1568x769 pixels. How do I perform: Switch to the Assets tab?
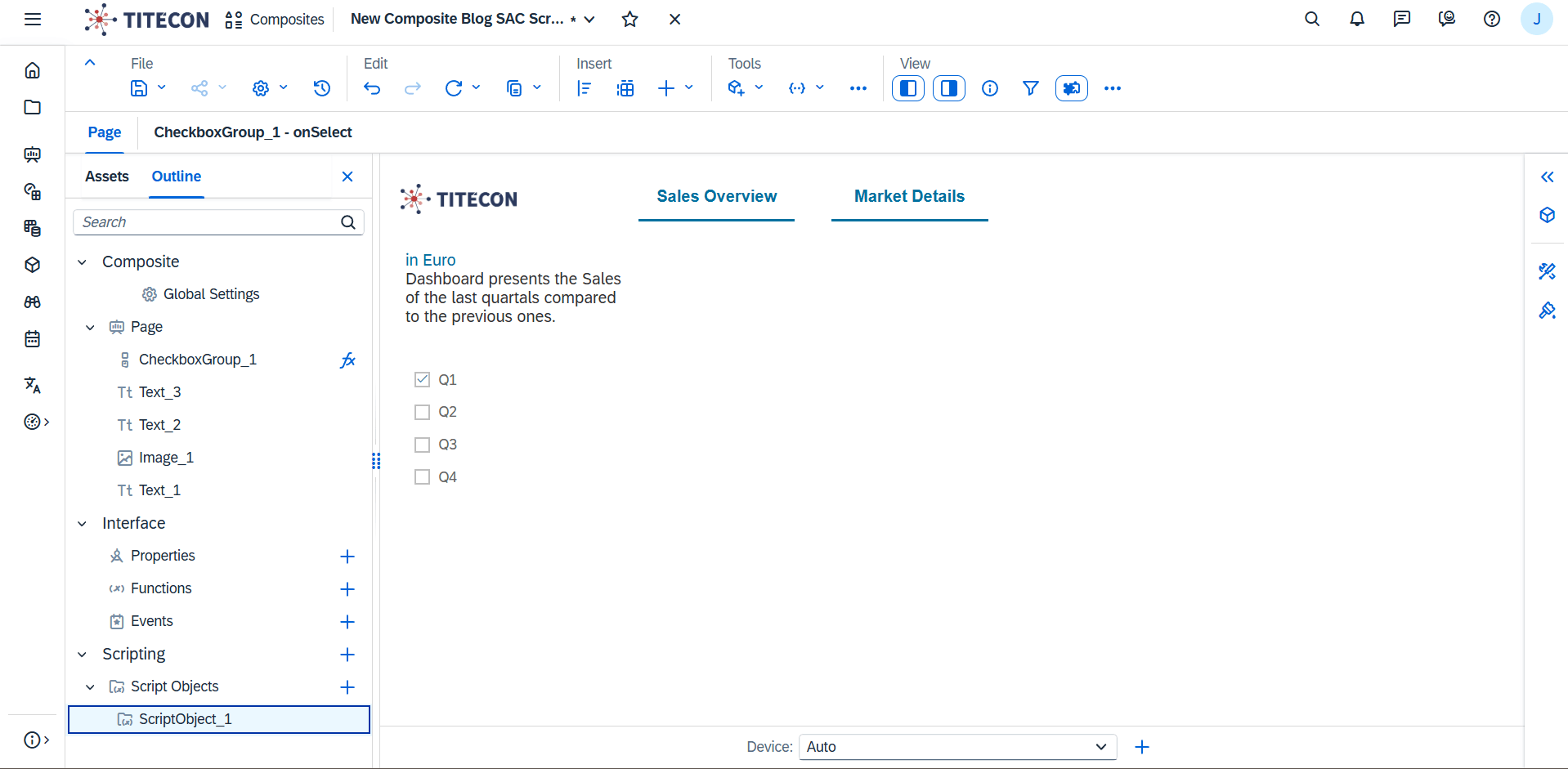(107, 177)
